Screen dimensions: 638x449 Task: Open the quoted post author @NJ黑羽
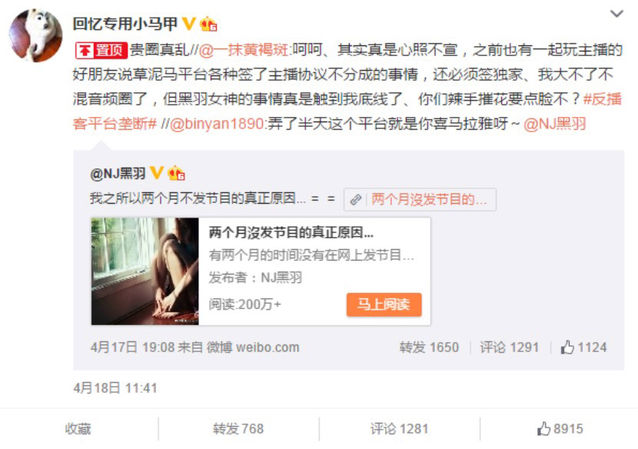[118, 174]
